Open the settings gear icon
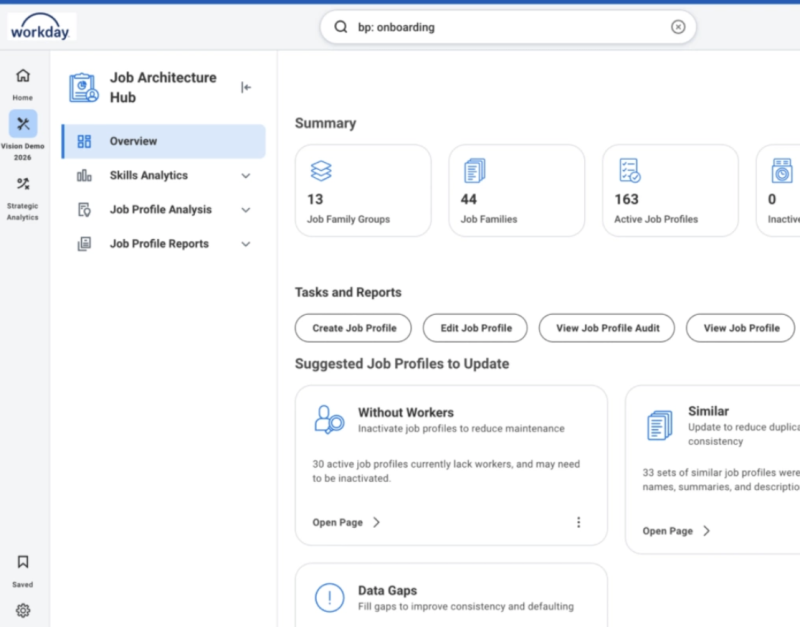 (22, 610)
